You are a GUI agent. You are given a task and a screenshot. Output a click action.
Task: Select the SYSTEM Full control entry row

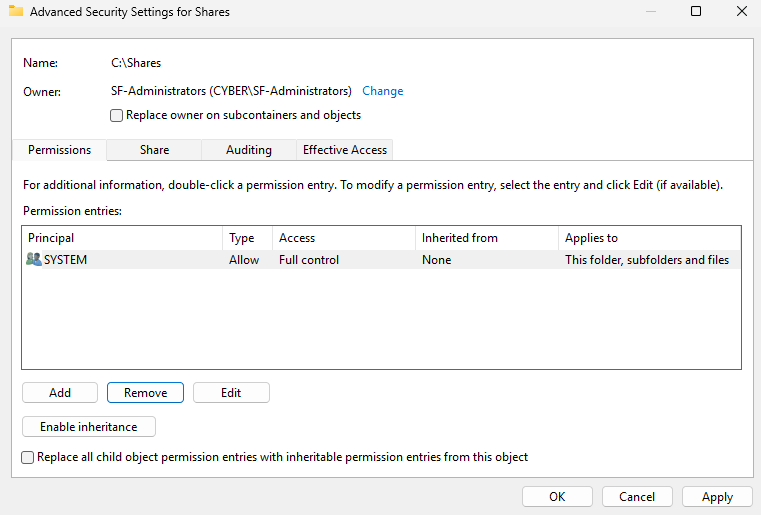pyautogui.click(x=380, y=260)
